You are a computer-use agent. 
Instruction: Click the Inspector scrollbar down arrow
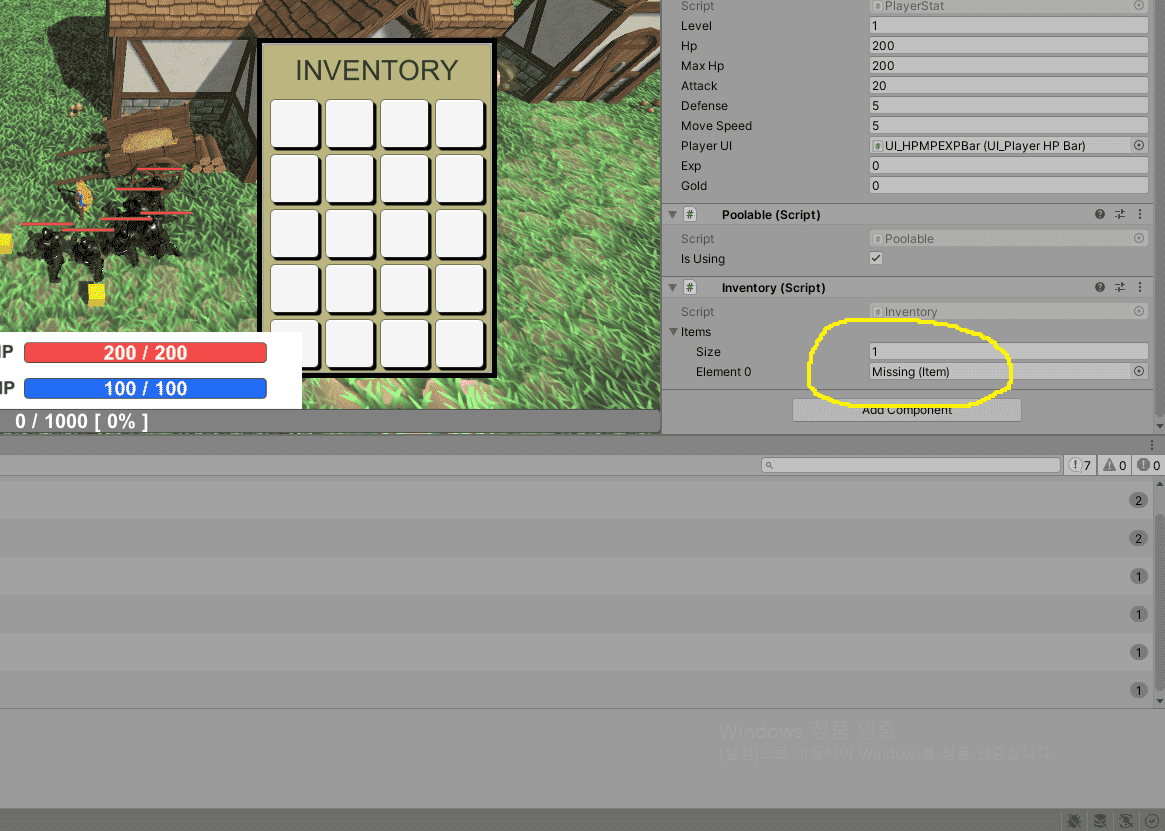click(x=1159, y=427)
